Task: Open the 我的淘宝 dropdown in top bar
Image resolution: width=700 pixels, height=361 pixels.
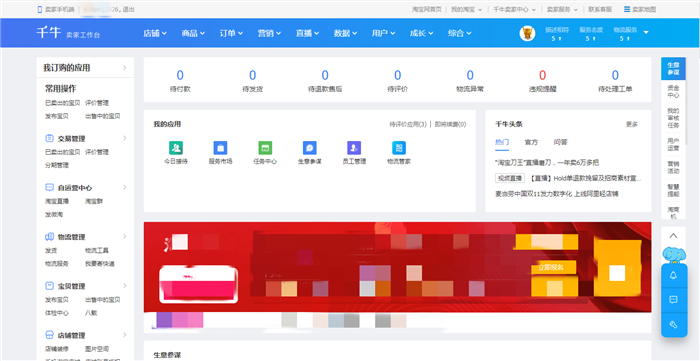Action: click(x=467, y=9)
